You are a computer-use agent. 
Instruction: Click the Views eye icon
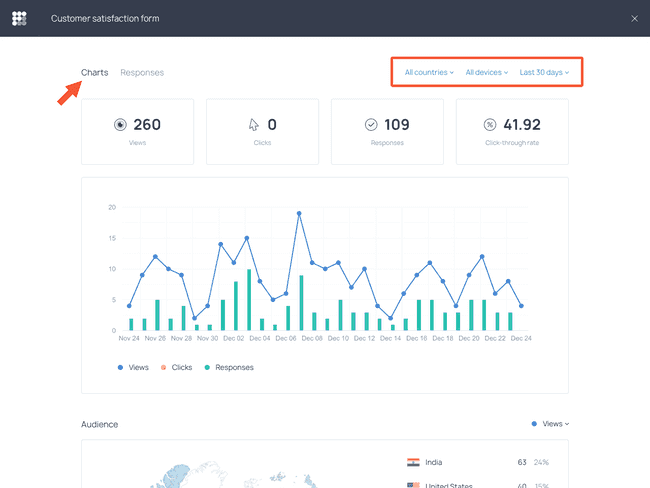click(120, 124)
